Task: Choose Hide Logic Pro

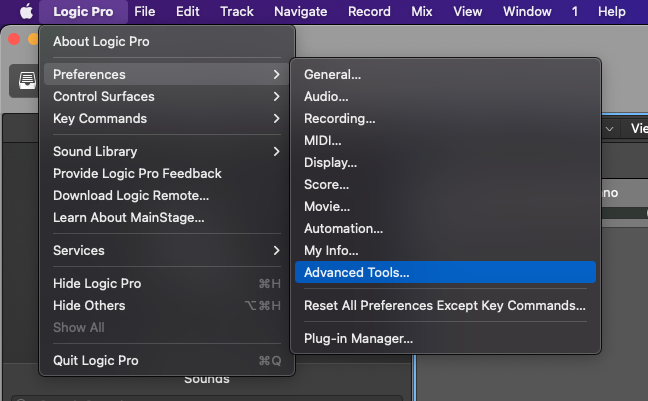Action: pos(167,284)
